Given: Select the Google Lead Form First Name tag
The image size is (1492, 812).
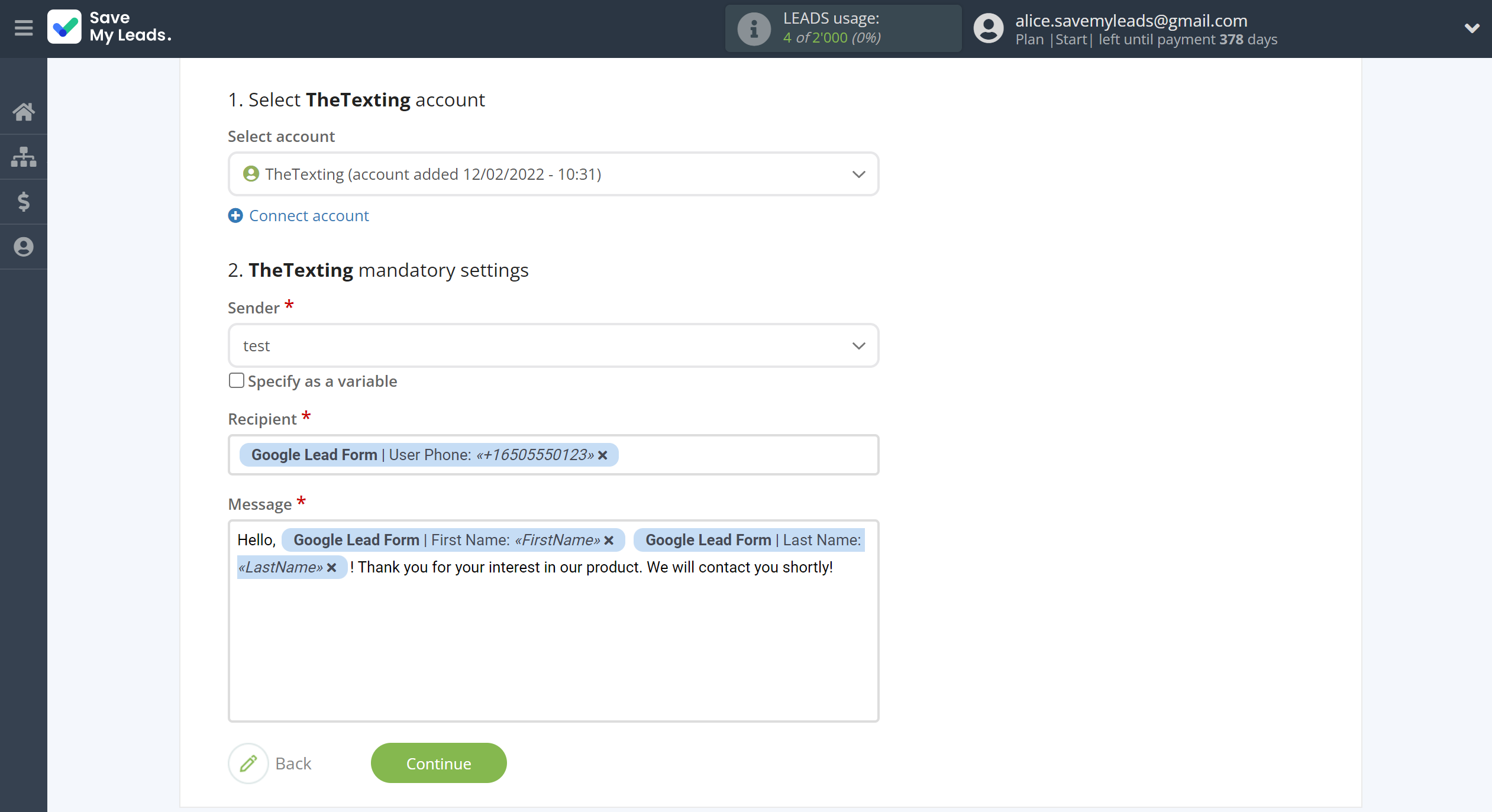Looking at the screenshot, I should [x=453, y=540].
